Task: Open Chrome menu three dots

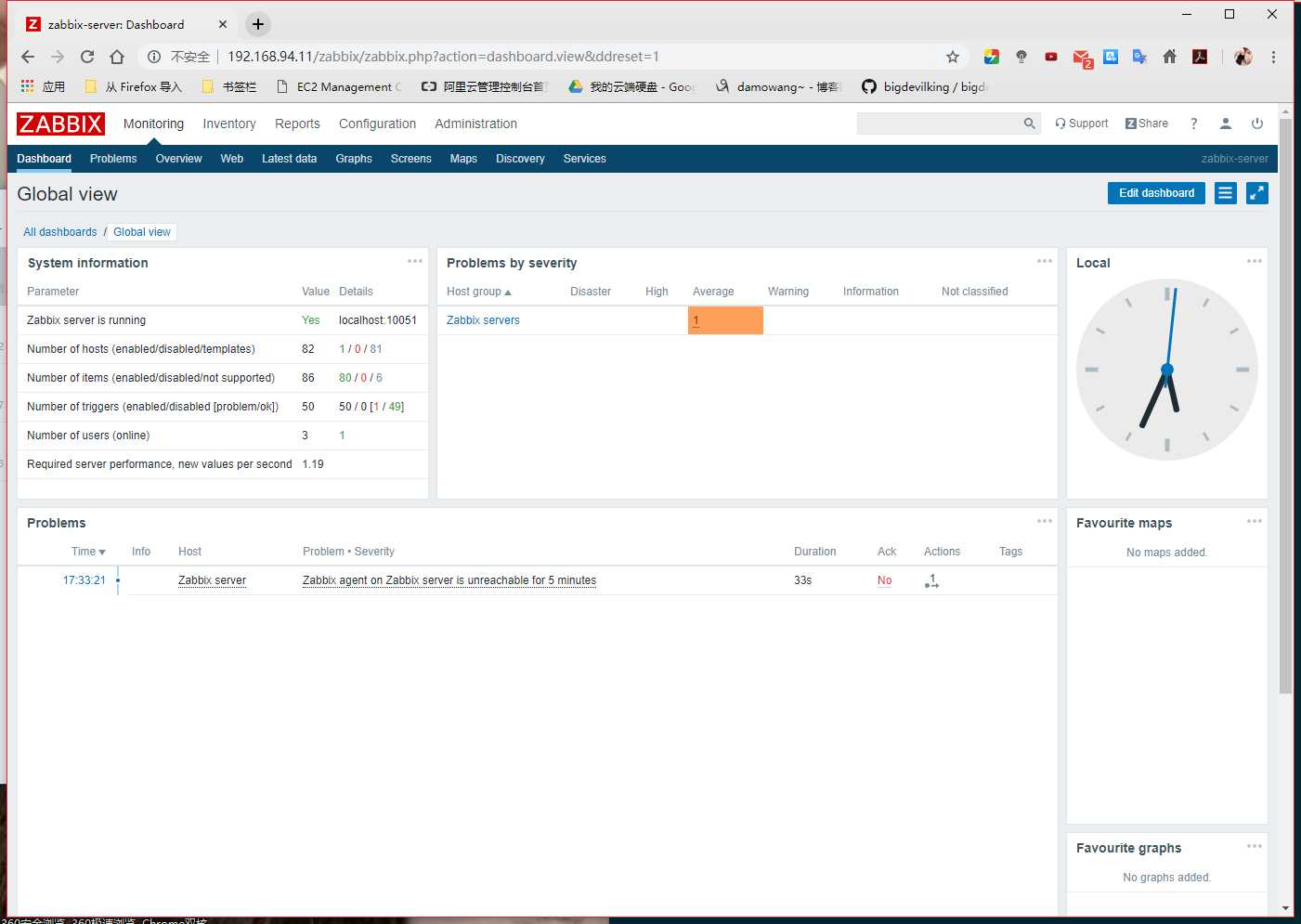Action: (1273, 57)
